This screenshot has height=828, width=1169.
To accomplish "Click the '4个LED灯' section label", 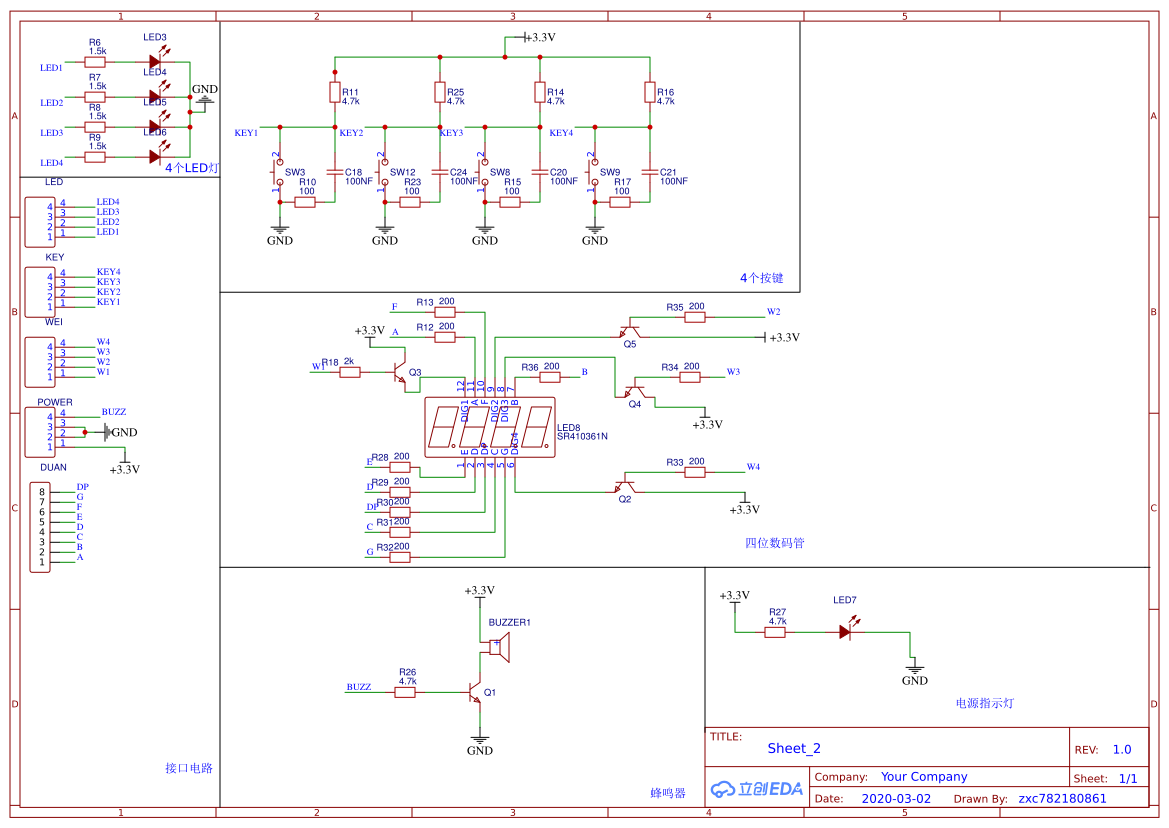I will [x=192, y=168].
